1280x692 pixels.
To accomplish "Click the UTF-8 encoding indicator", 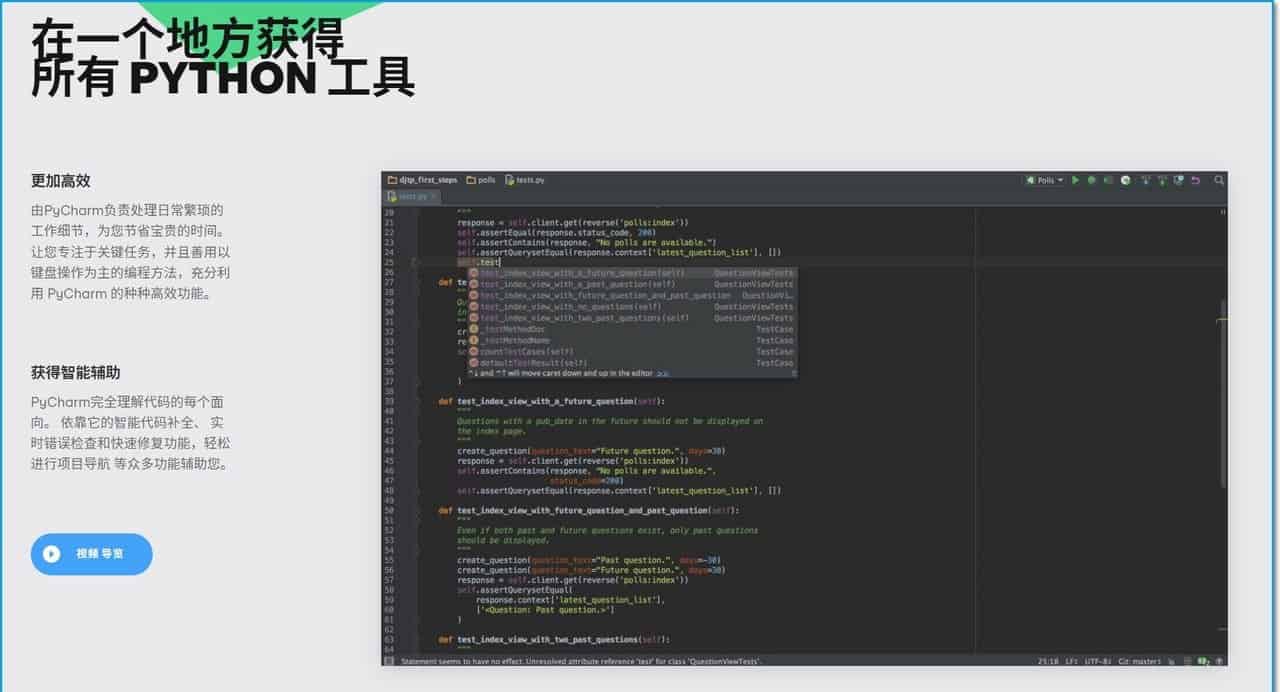I will [x=1097, y=661].
